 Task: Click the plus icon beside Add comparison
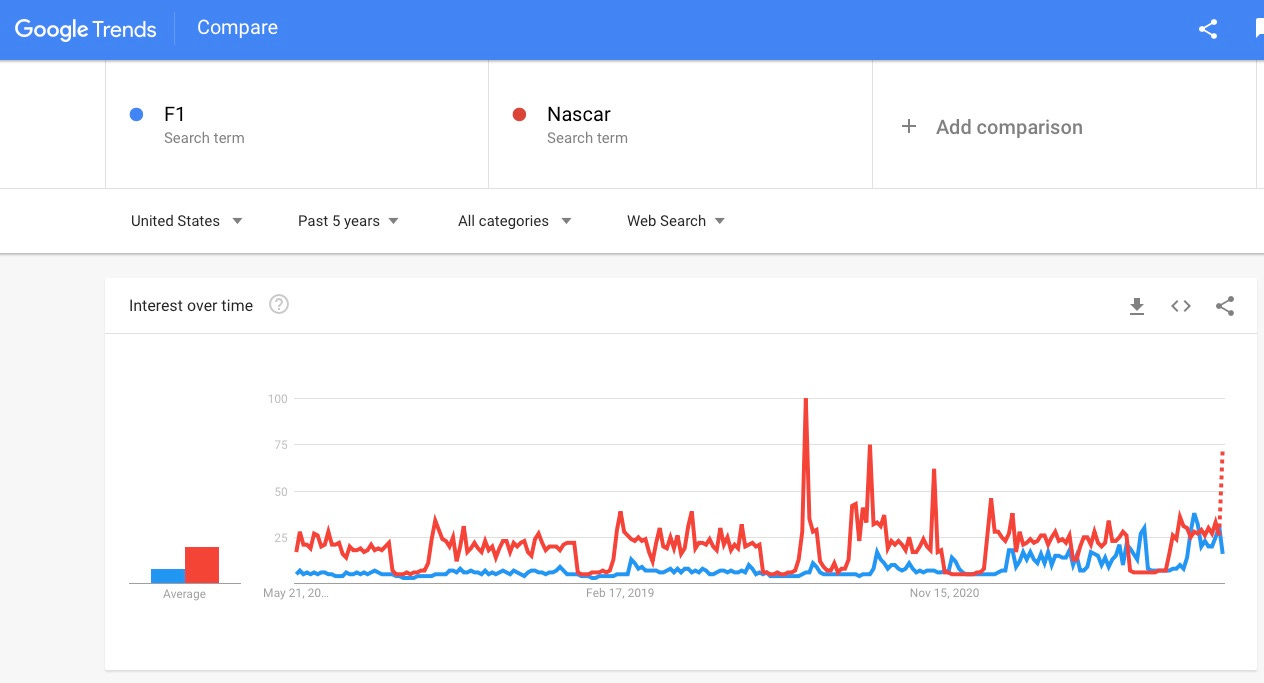pyautogui.click(x=909, y=127)
